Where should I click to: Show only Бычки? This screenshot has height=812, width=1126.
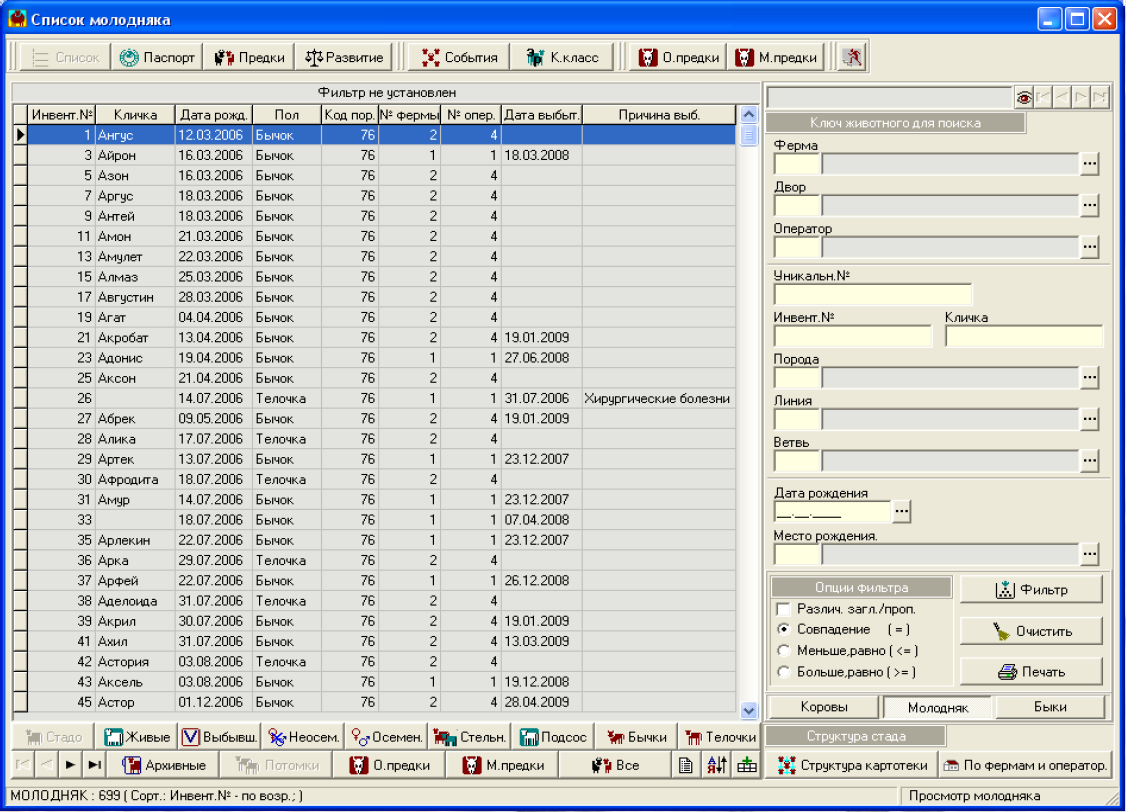point(636,737)
